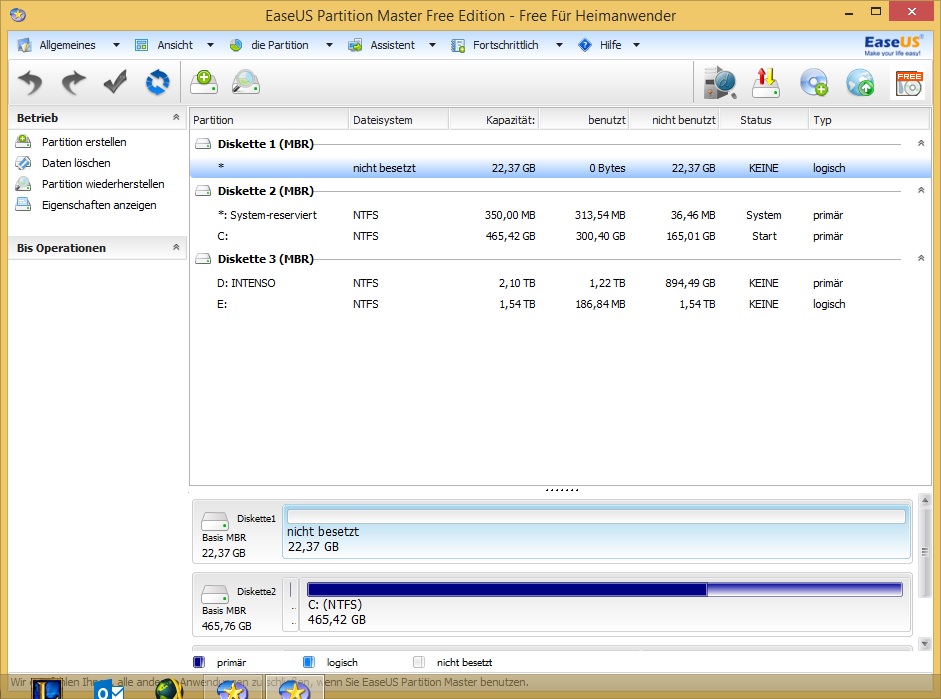Open the die Partition menu
The height and width of the screenshot is (699, 941).
click(x=280, y=45)
